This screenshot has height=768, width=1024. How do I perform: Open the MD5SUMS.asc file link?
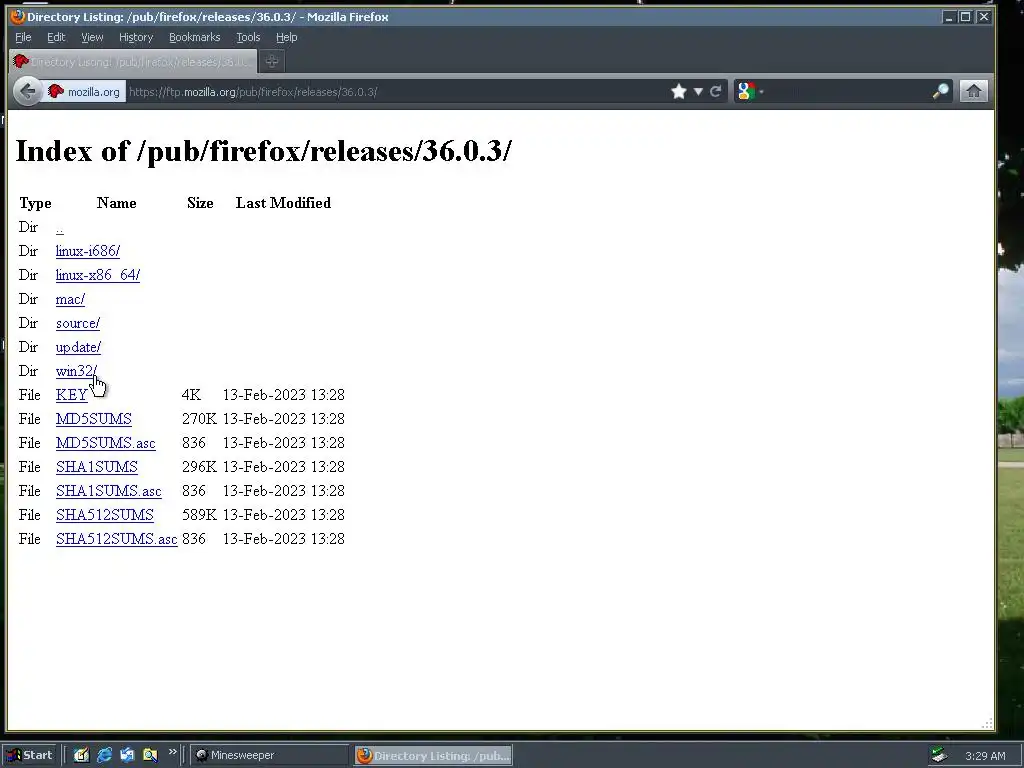[105, 443]
